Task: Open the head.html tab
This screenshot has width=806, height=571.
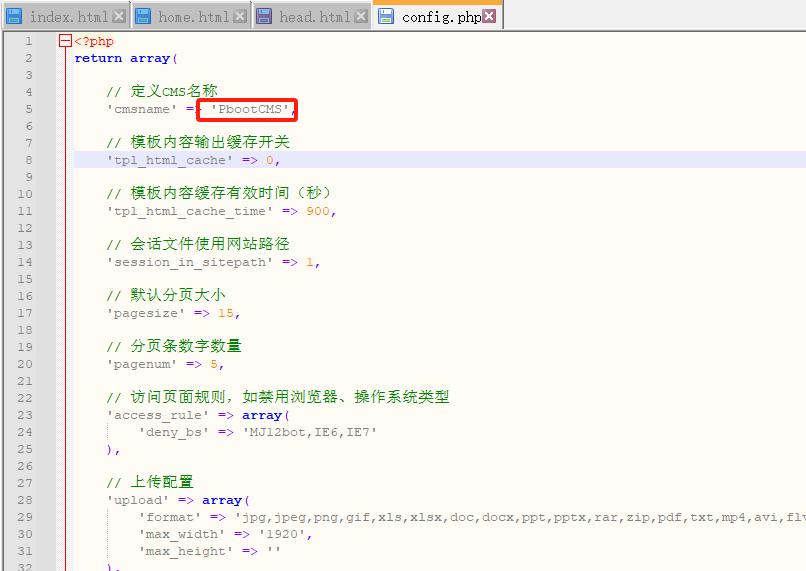Action: (x=314, y=17)
